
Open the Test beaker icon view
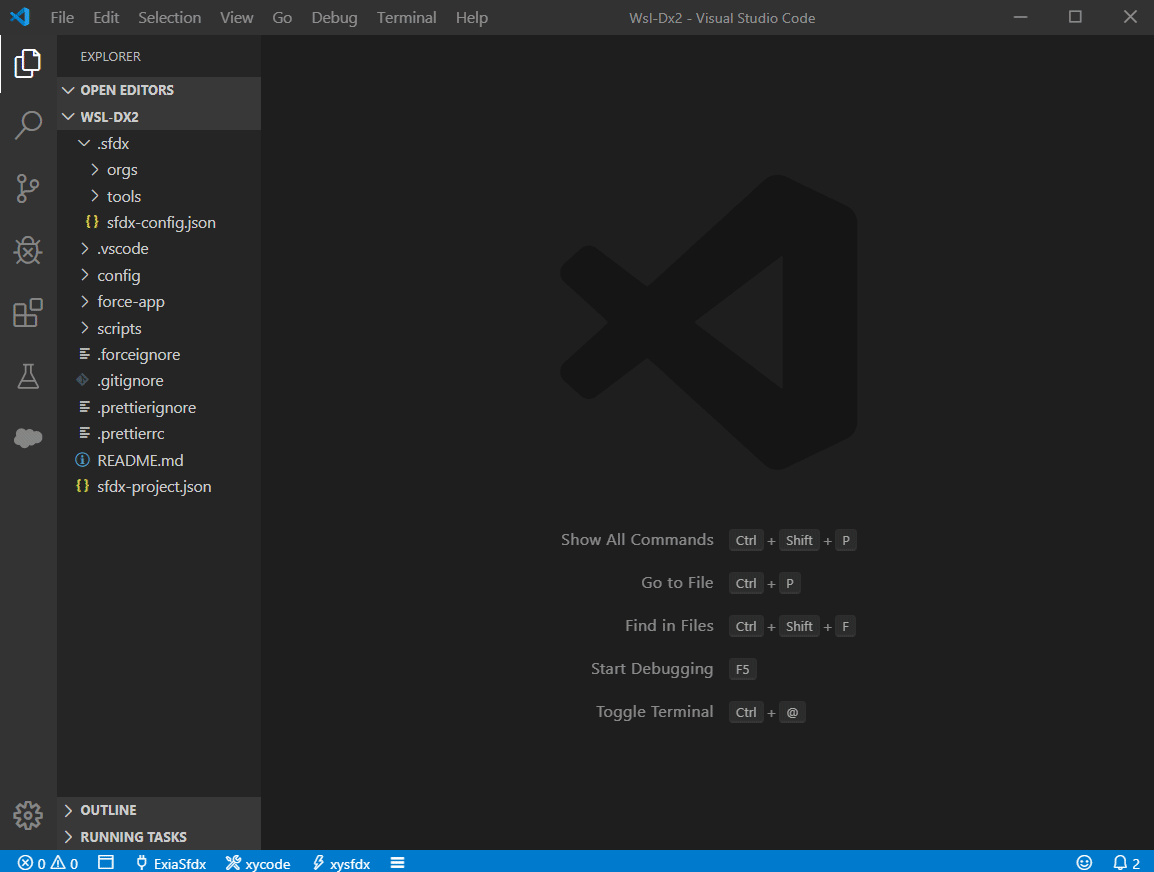coord(28,376)
